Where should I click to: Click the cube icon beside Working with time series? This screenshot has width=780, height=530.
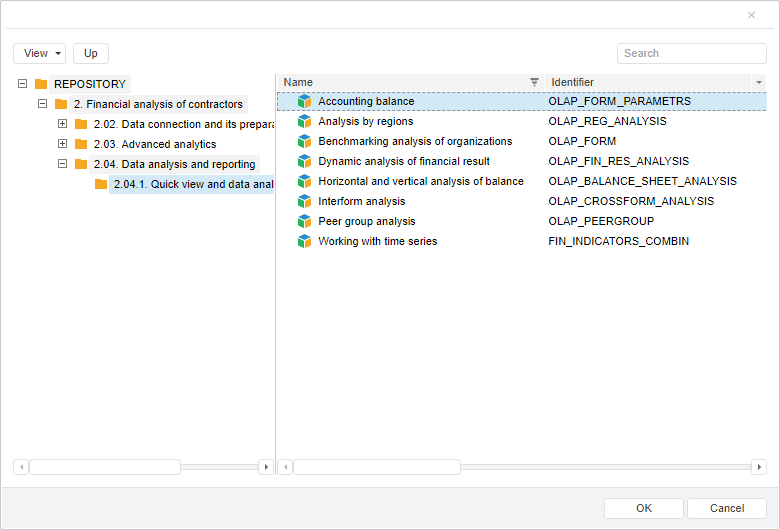(304, 241)
